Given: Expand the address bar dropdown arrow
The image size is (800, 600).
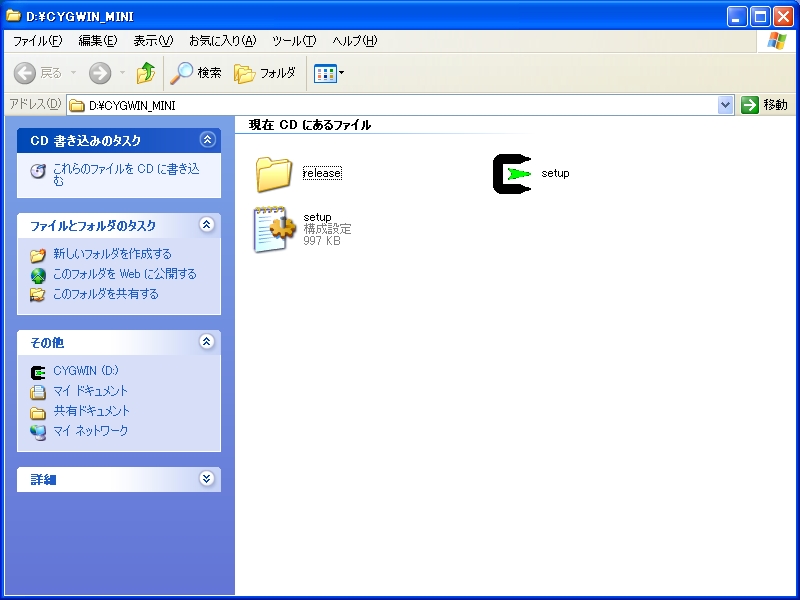Looking at the screenshot, I should click(726, 105).
